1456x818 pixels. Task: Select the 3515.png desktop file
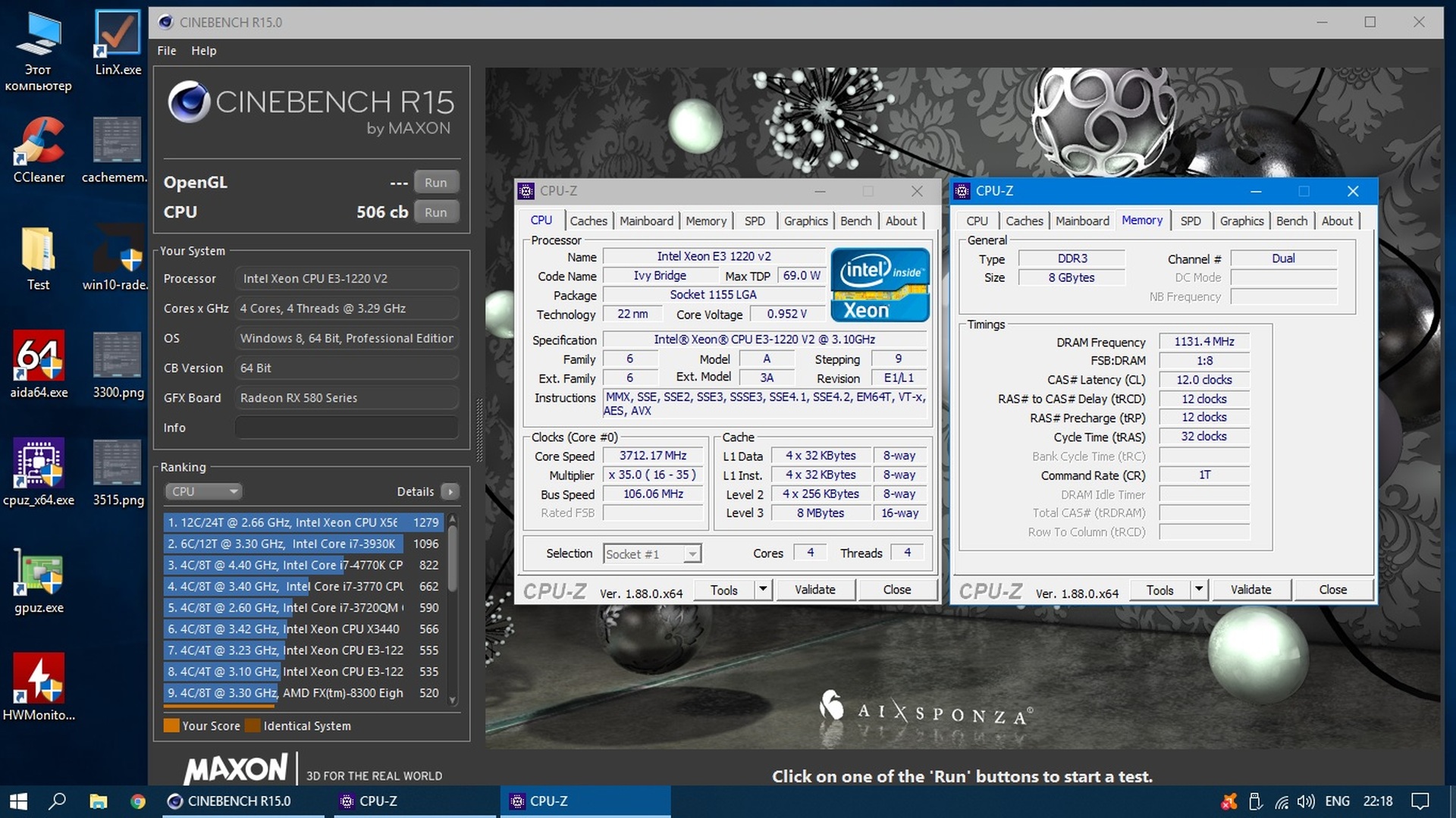118,473
